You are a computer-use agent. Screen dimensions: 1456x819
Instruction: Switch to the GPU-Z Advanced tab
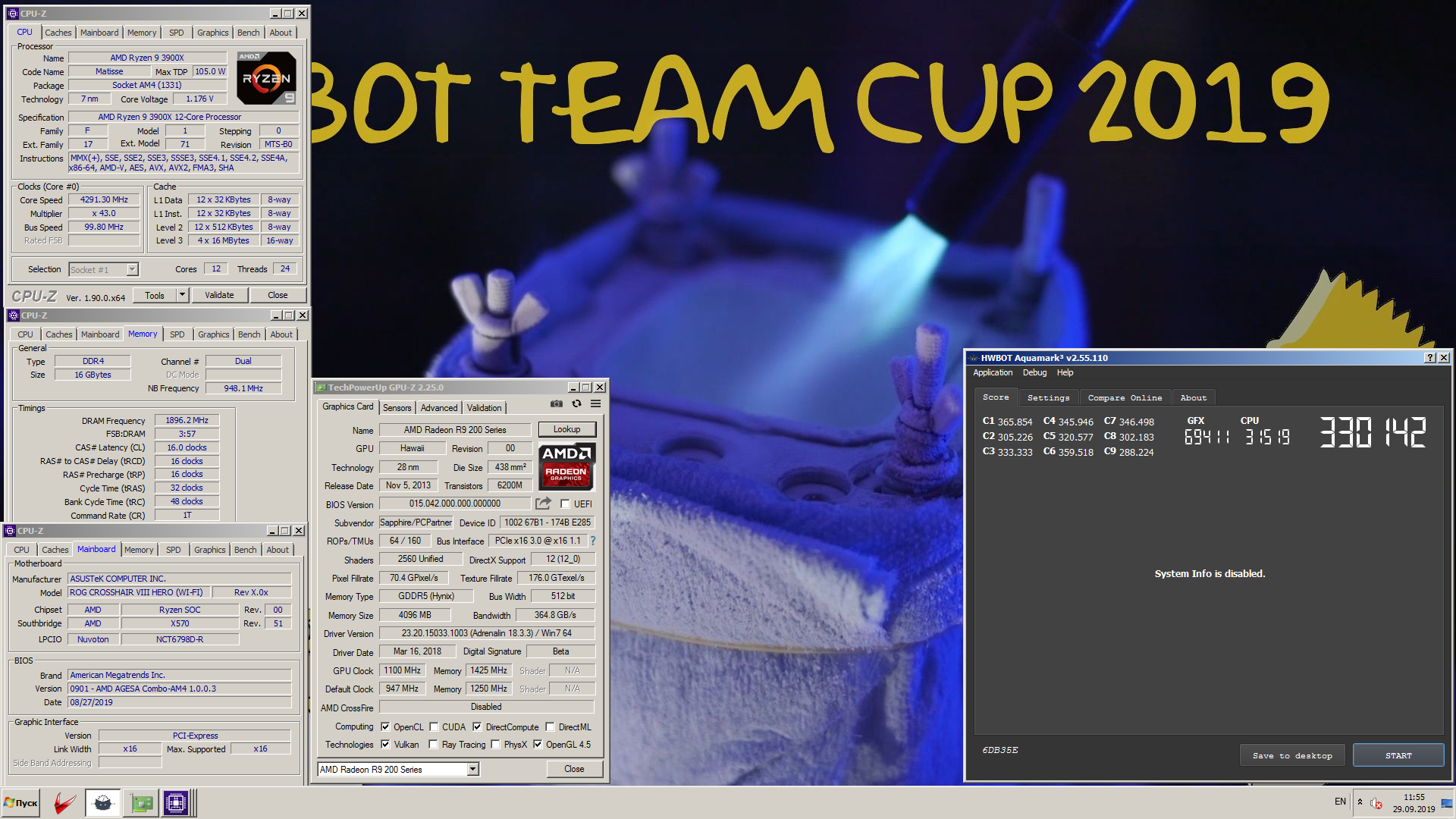[439, 408]
